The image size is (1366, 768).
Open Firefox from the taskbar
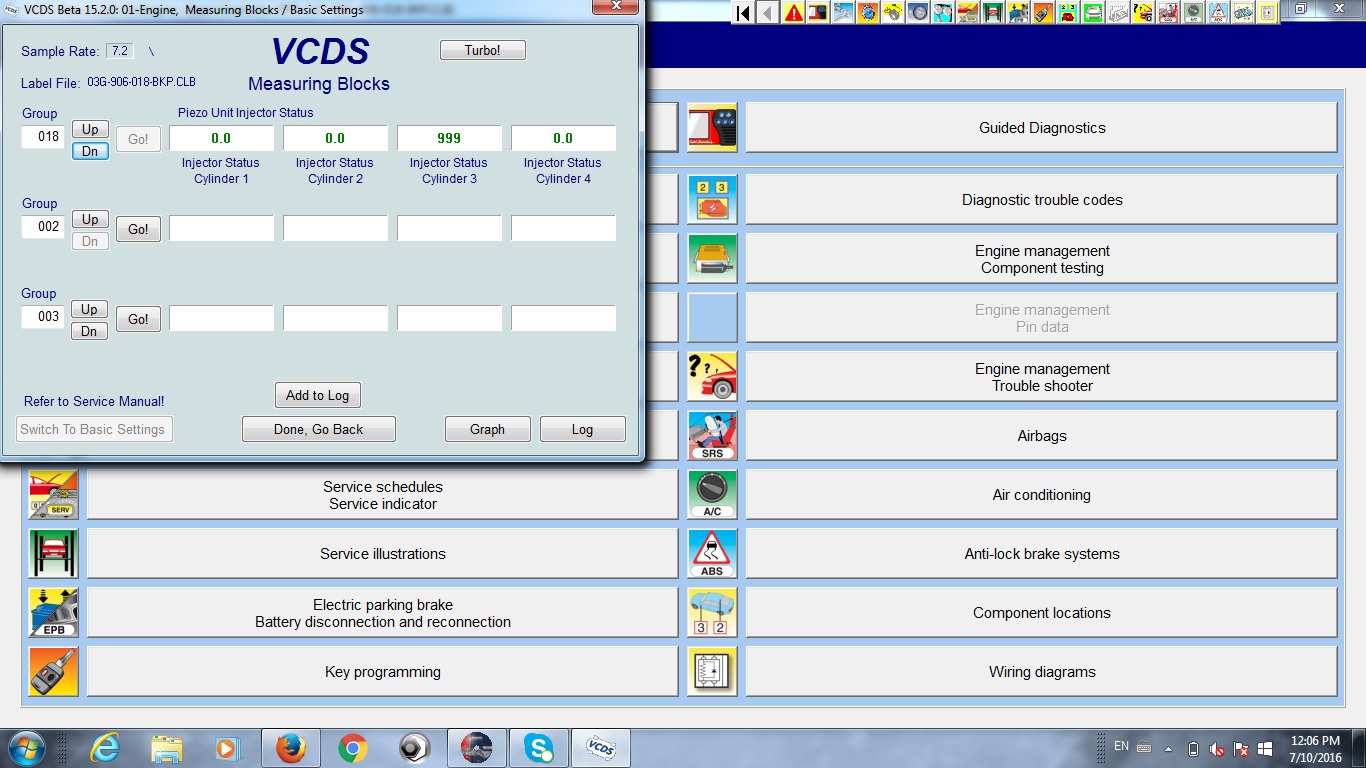[x=290, y=748]
